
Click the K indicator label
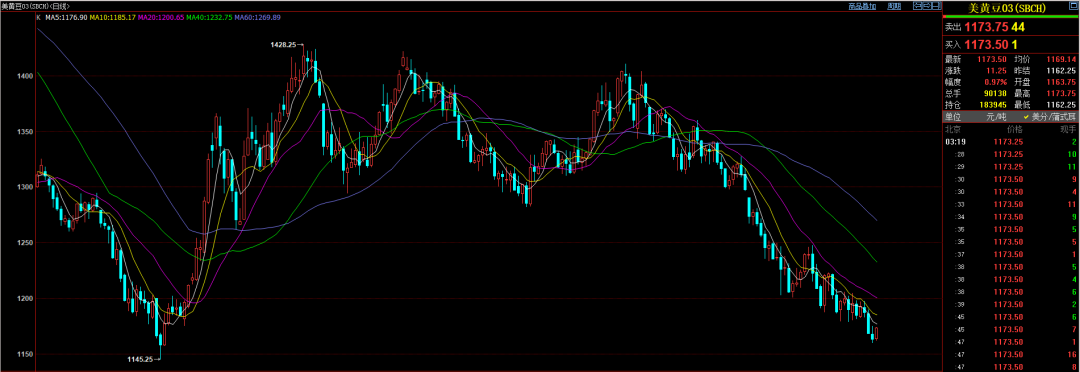click(38, 17)
